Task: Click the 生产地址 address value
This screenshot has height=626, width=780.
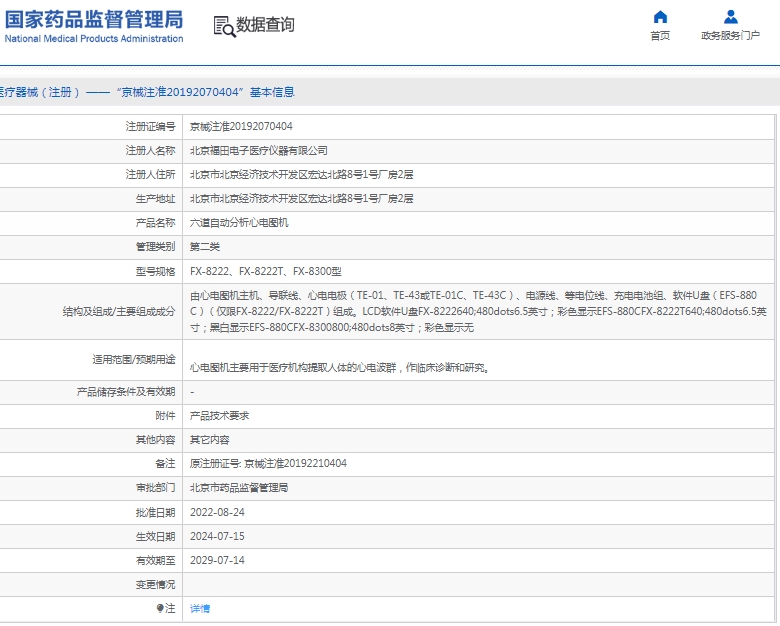Action: pos(301,199)
